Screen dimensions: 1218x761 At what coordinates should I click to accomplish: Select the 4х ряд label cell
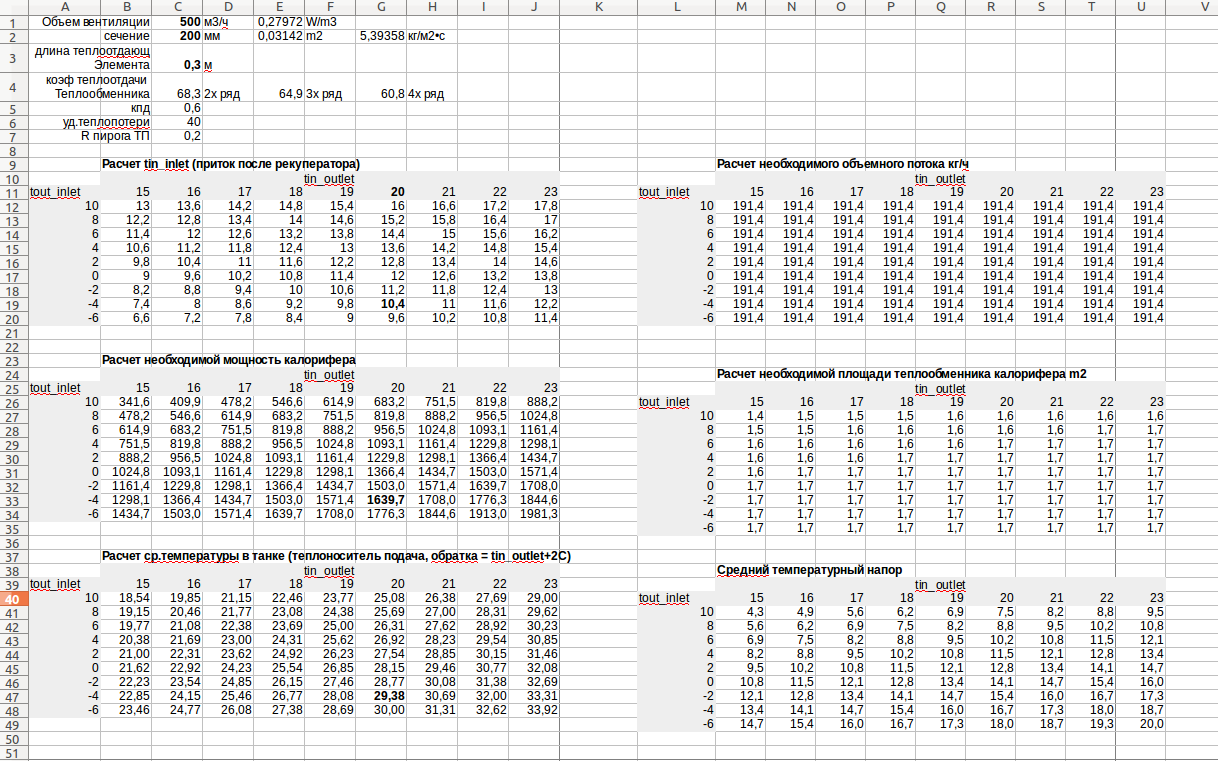427,94
